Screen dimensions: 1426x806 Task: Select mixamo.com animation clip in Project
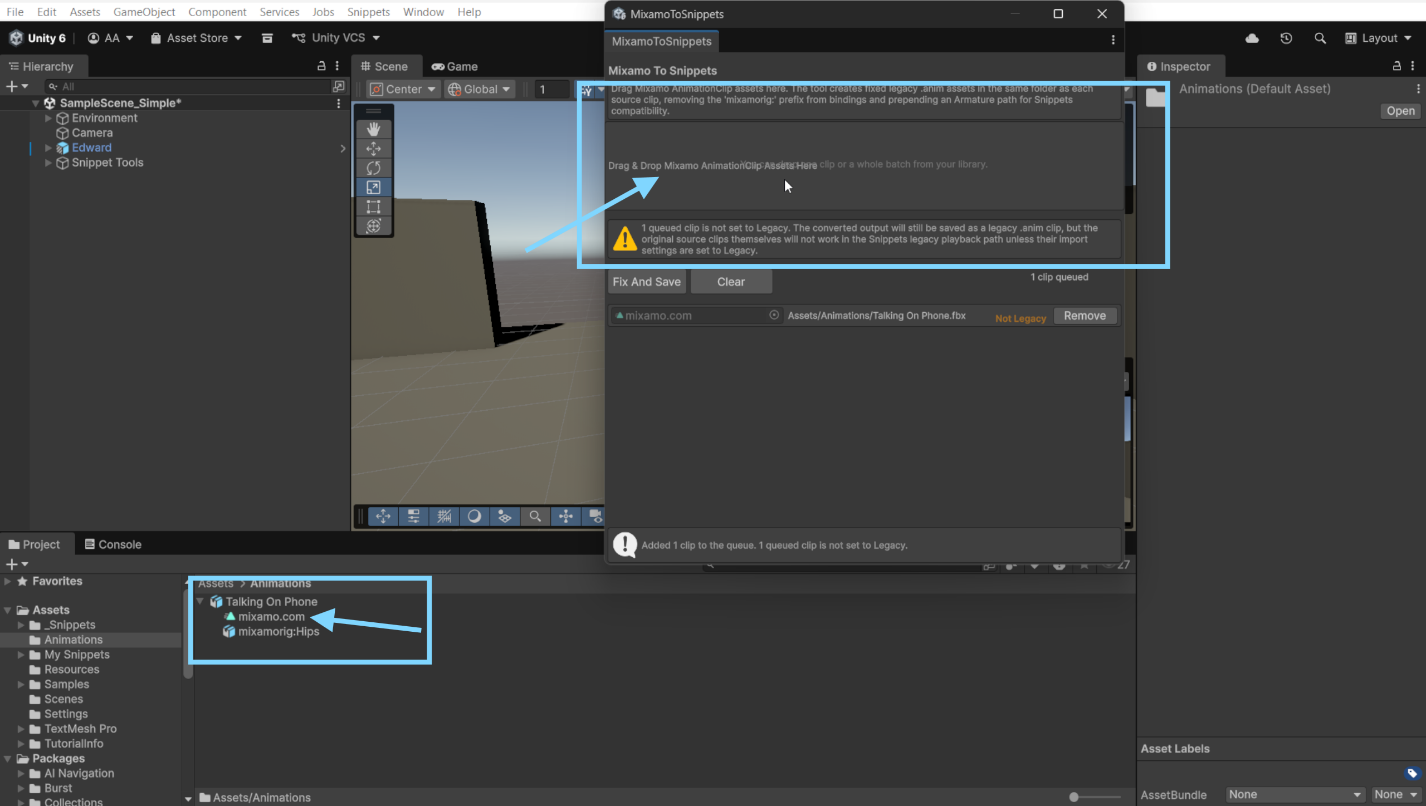pyautogui.click(x=271, y=617)
